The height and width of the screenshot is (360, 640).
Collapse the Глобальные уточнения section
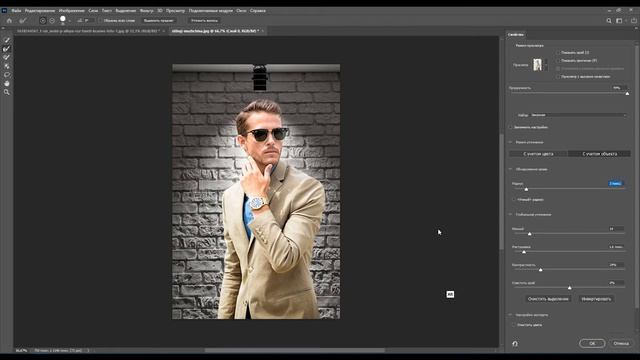pyautogui.click(x=510, y=214)
